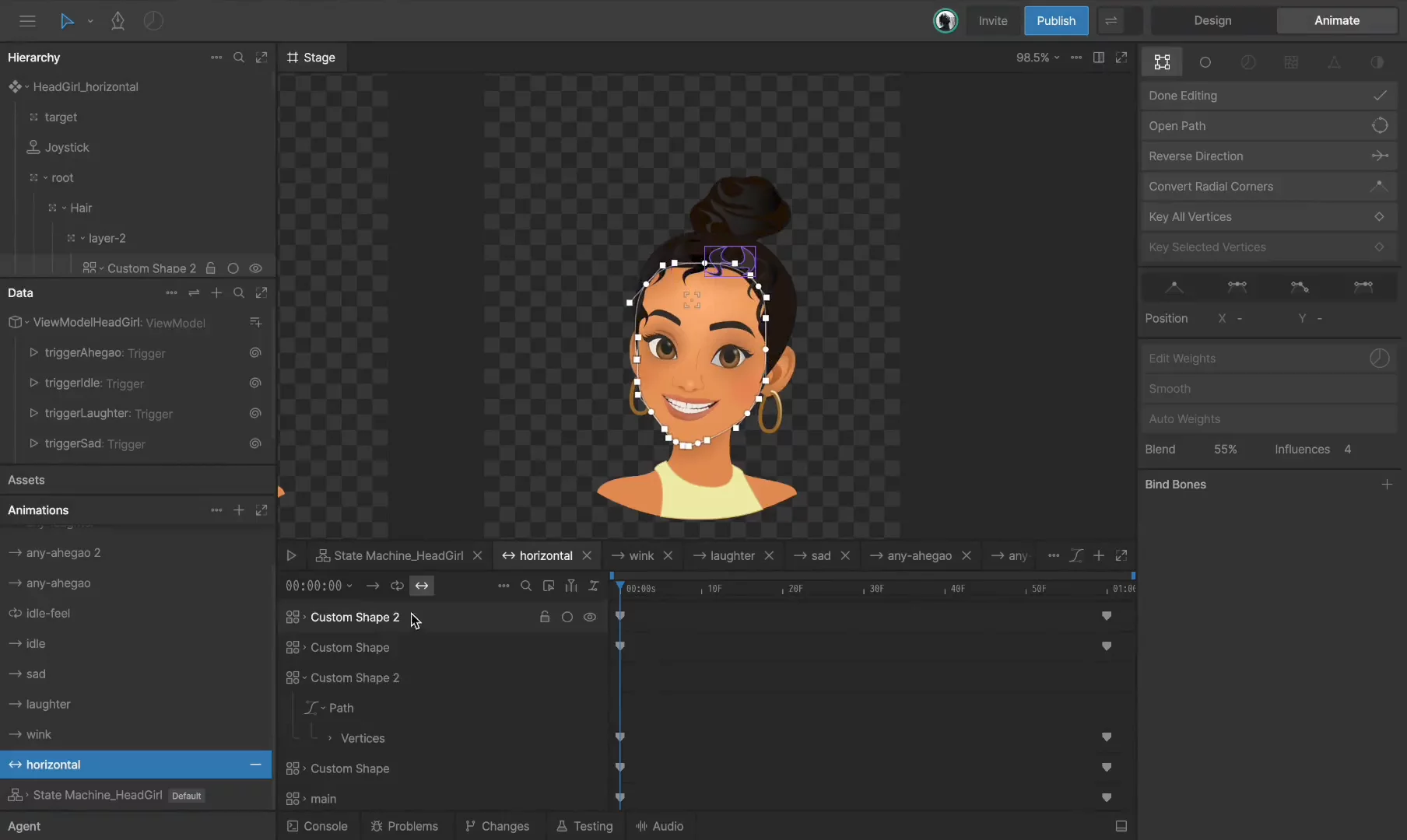The image size is (1407, 840).
Task: Search the timeline rows
Action: coord(526,586)
